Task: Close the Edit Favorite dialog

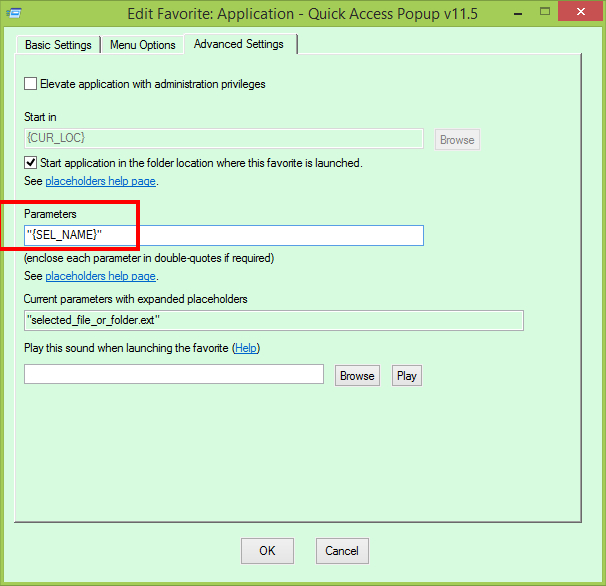Action: [581, 12]
